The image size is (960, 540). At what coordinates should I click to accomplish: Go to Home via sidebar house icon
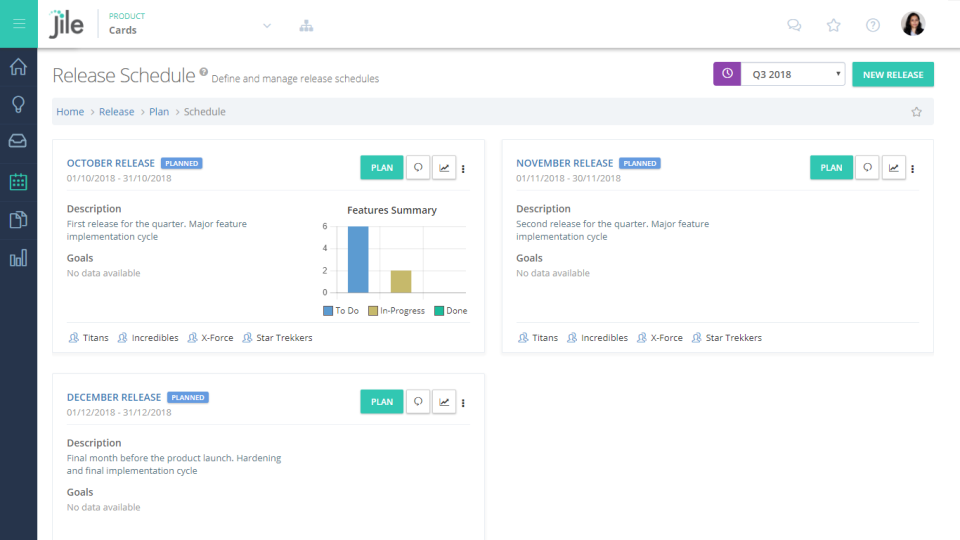click(x=18, y=67)
